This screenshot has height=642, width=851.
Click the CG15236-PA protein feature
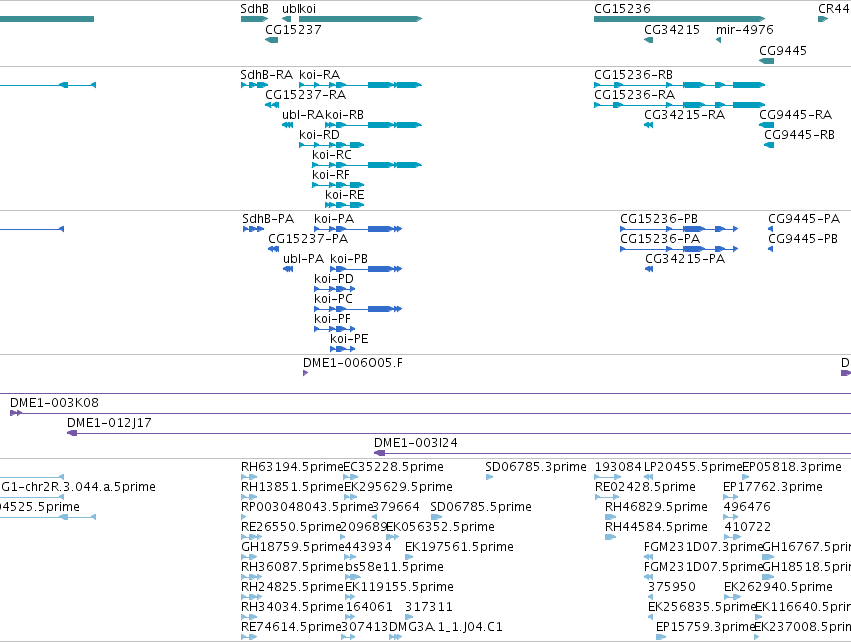(679, 249)
